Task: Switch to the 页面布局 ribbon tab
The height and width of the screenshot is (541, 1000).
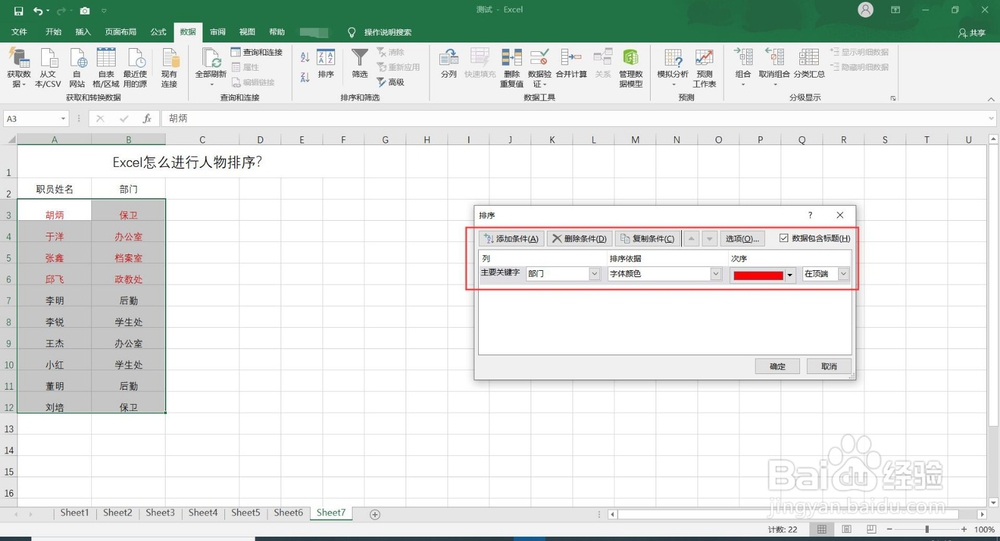Action: [x=121, y=32]
